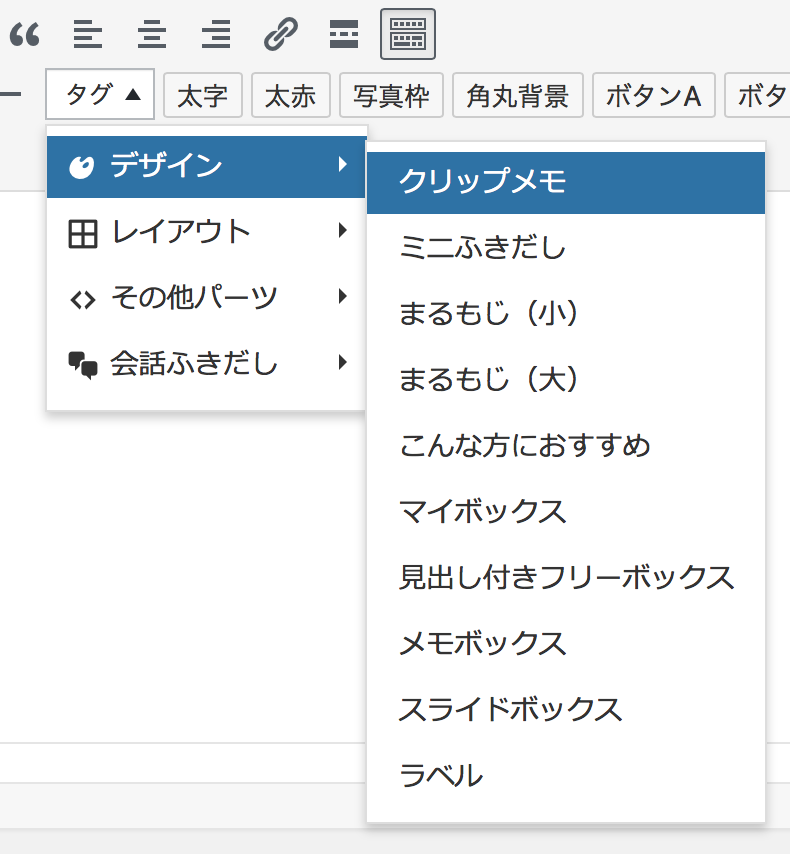Click the デザイン palette icon

point(82,167)
